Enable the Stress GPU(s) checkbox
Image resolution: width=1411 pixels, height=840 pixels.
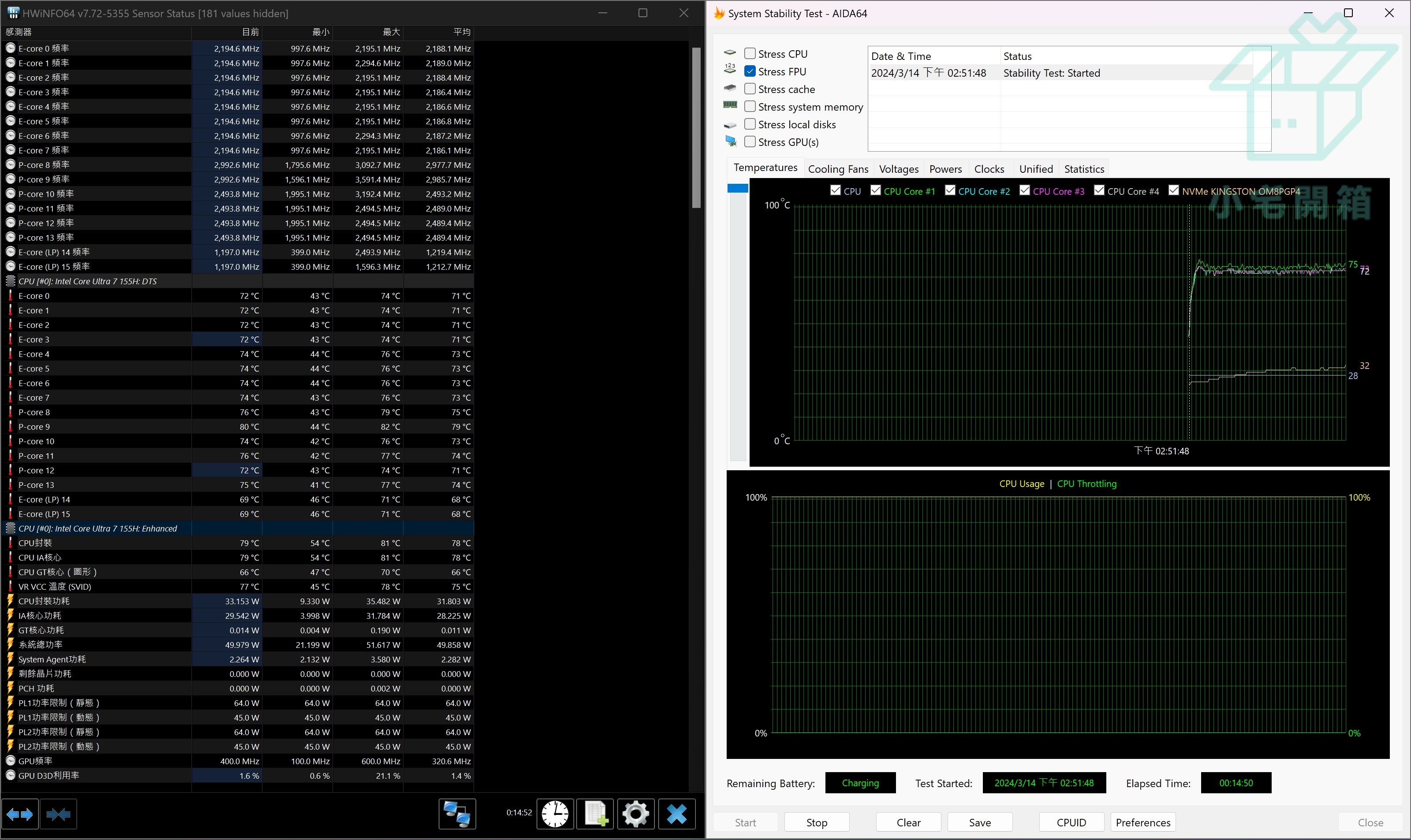tap(750, 141)
